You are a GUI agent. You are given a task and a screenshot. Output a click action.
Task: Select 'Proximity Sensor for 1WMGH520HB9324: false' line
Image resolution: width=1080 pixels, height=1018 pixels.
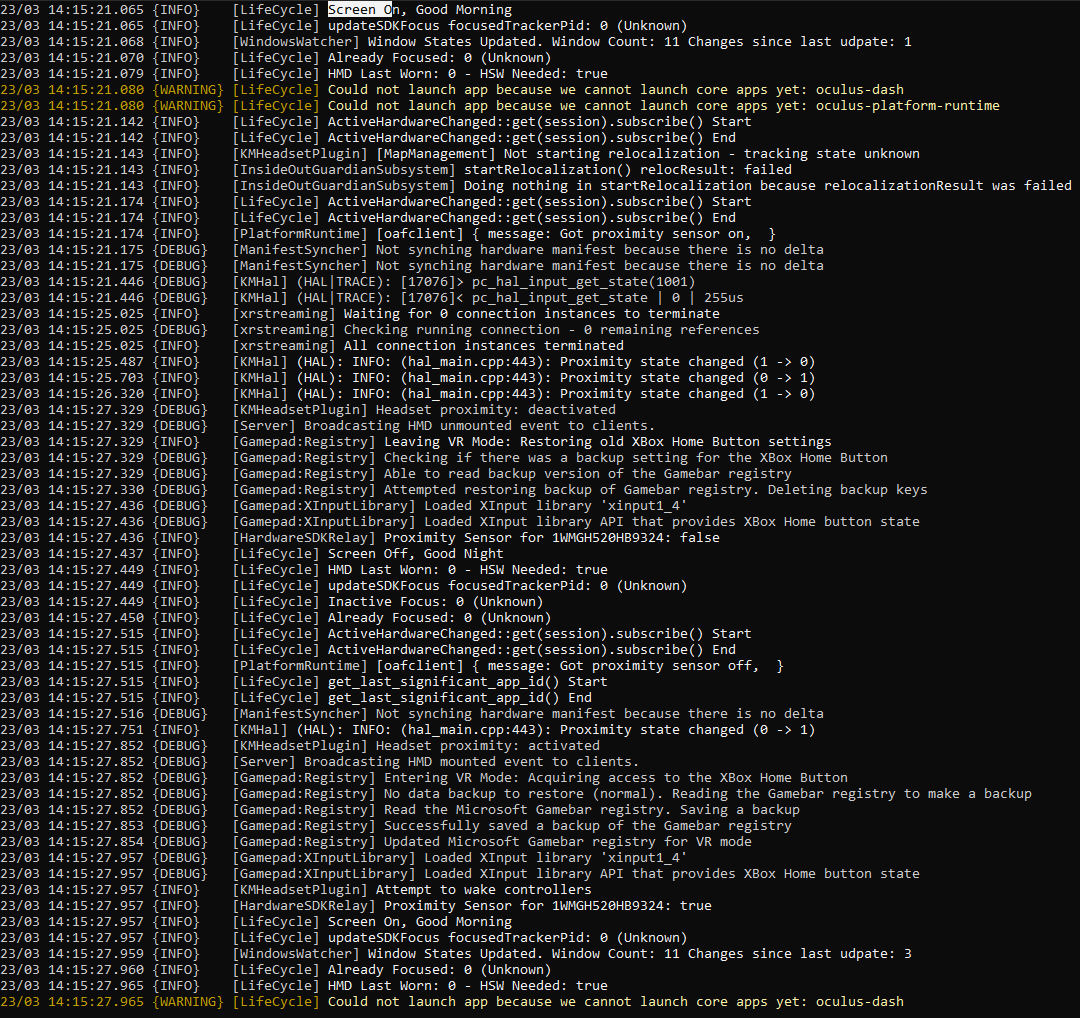pos(360,537)
